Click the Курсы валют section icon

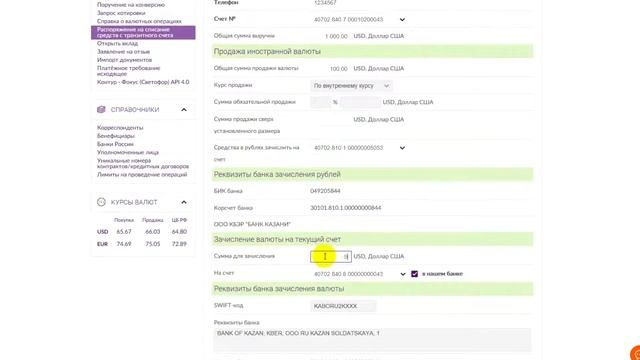coord(101,202)
